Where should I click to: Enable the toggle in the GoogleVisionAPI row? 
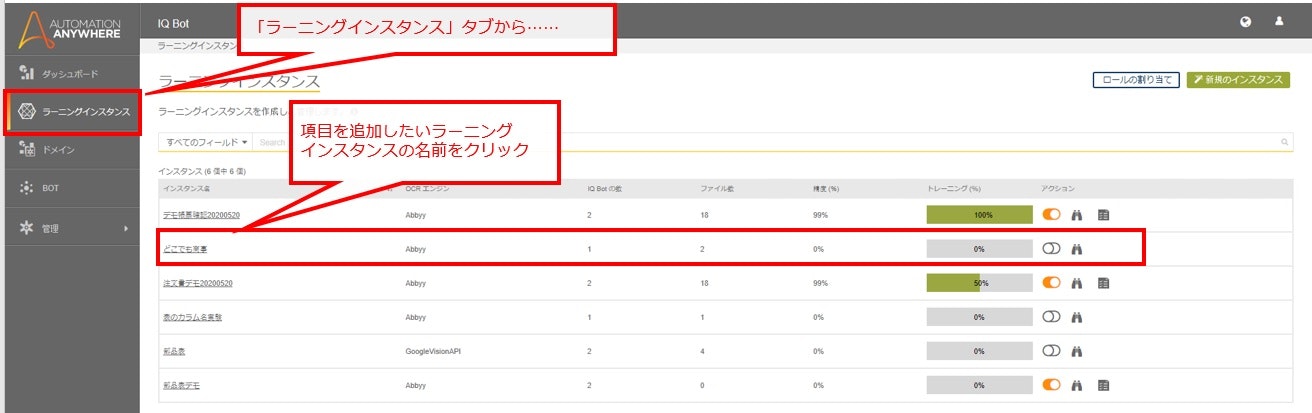[x=1051, y=351]
